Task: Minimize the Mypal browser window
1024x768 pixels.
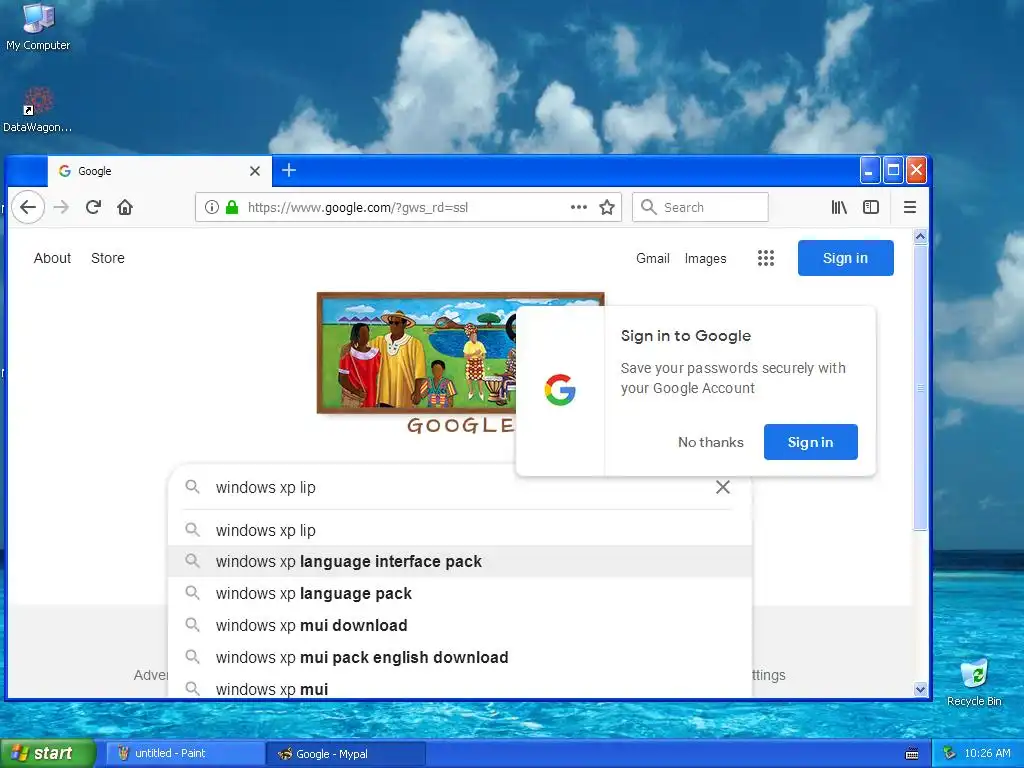Action: 869,171
